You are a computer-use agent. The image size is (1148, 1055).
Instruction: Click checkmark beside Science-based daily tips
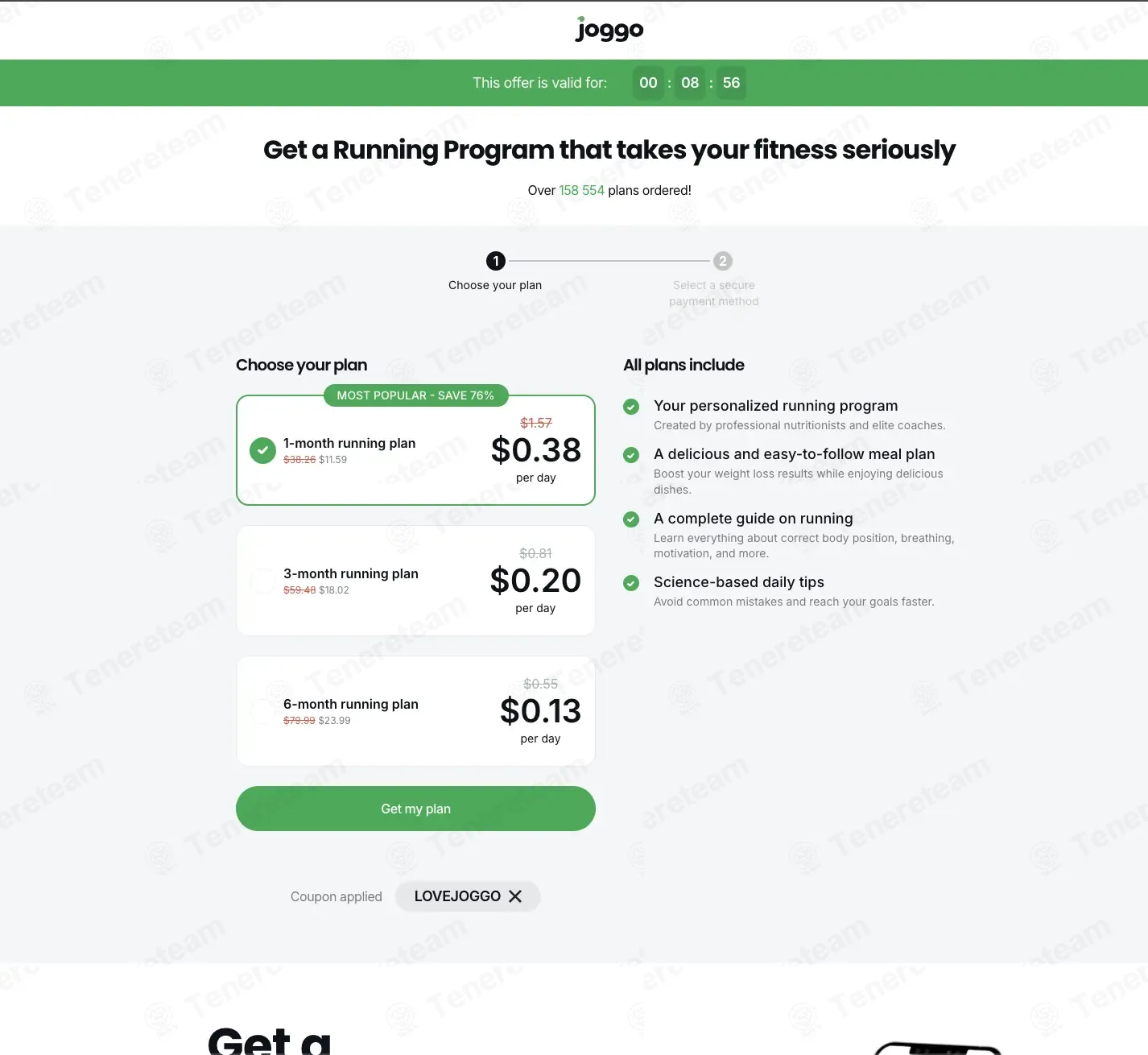[631, 583]
